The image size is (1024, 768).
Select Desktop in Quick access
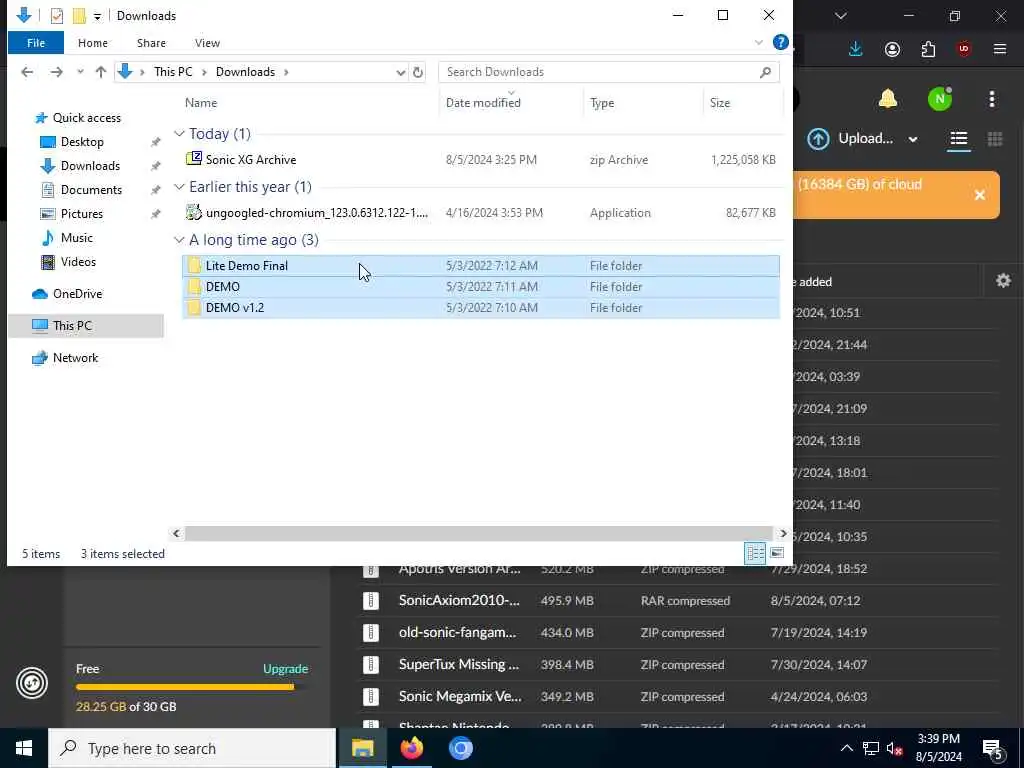82,142
